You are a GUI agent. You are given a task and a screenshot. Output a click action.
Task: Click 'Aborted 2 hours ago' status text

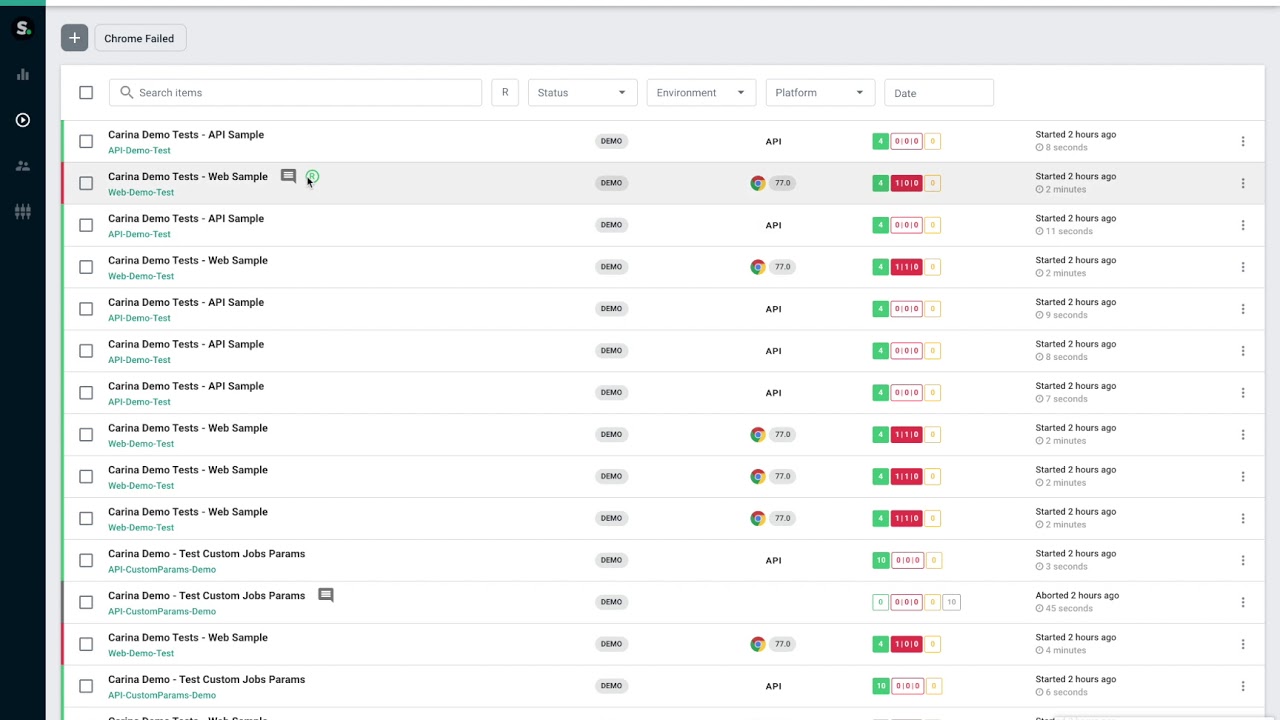pos(1077,595)
